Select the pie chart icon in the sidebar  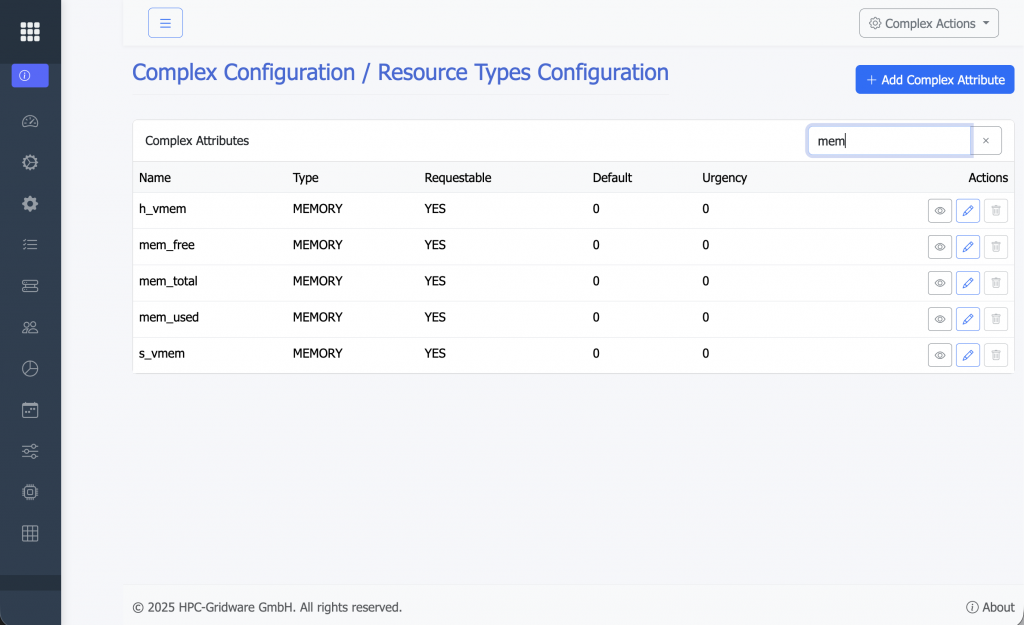[x=30, y=368]
